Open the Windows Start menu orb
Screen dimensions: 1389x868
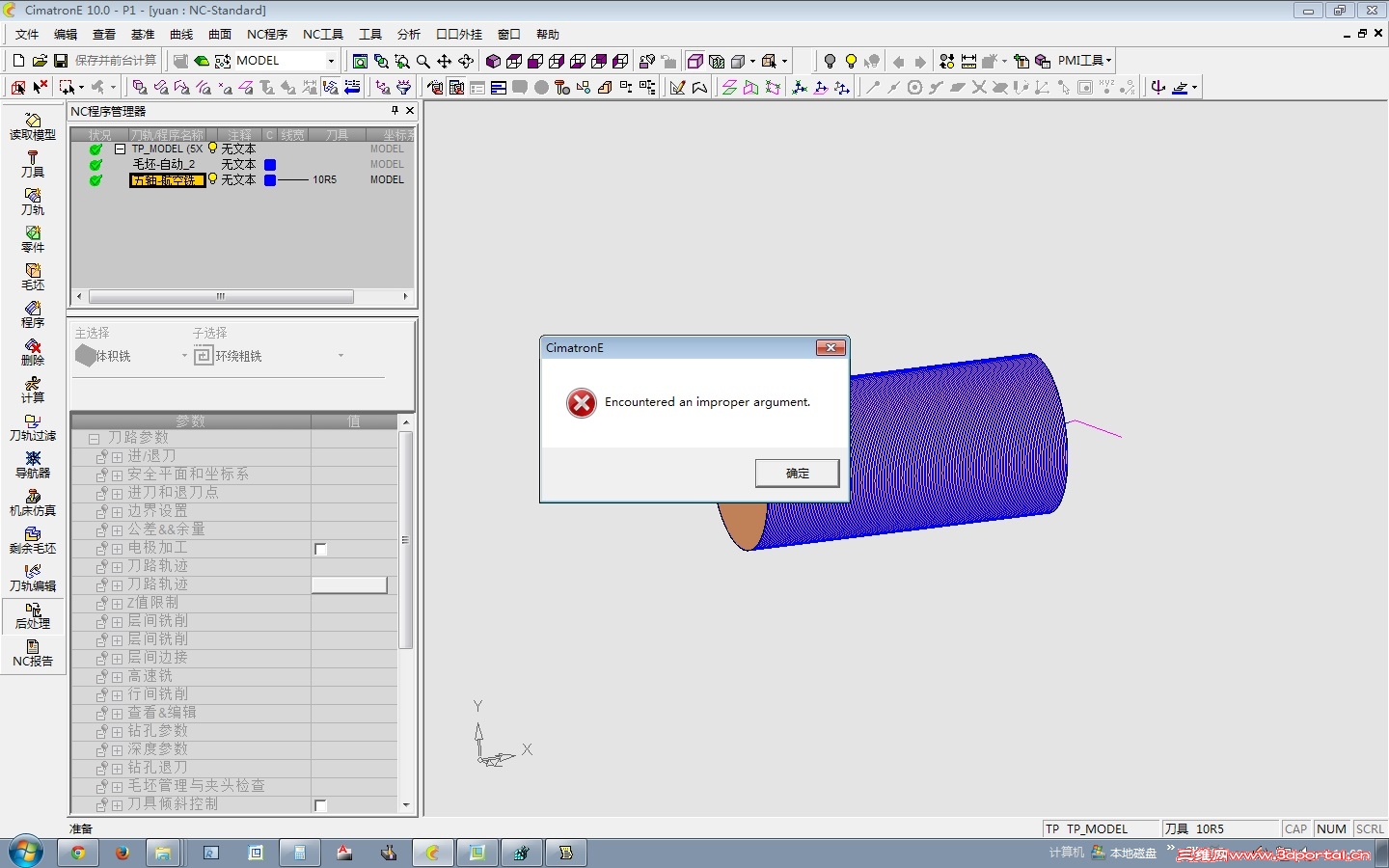tap(26, 853)
